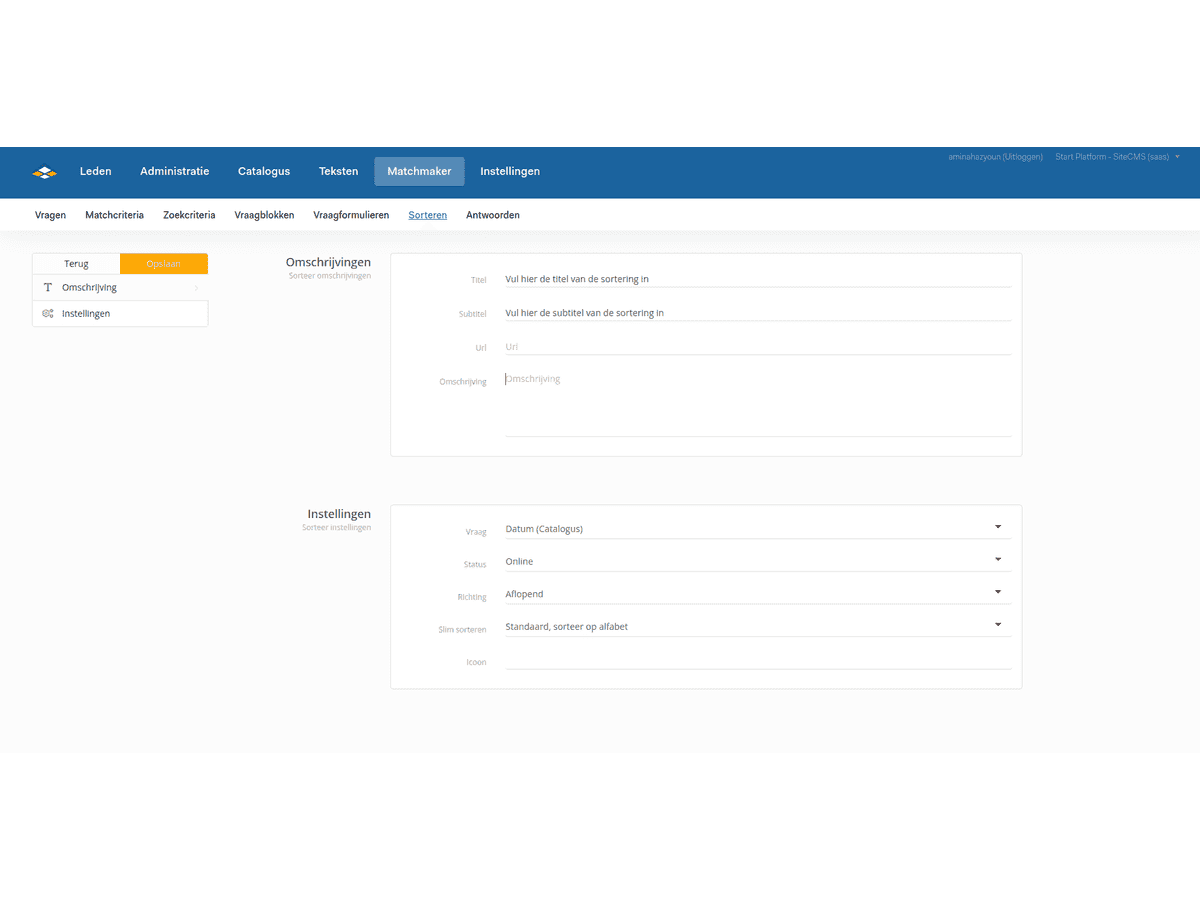Focus the Titel input field

pyautogui.click(x=757, y=280)
